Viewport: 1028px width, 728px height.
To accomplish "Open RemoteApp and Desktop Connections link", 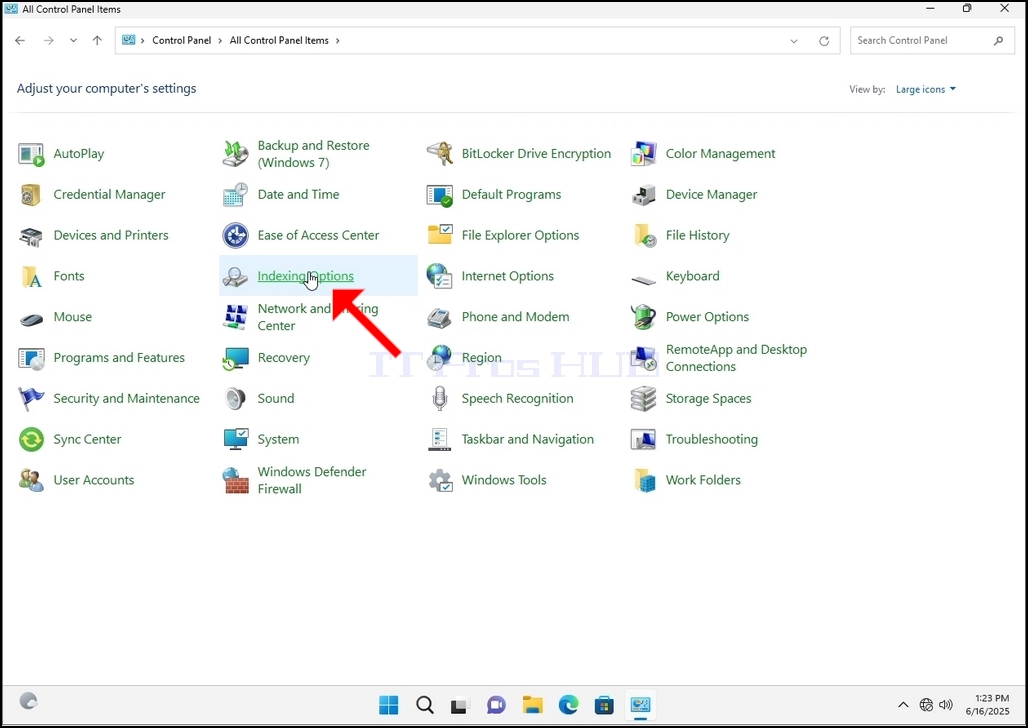I will (736, 358).
